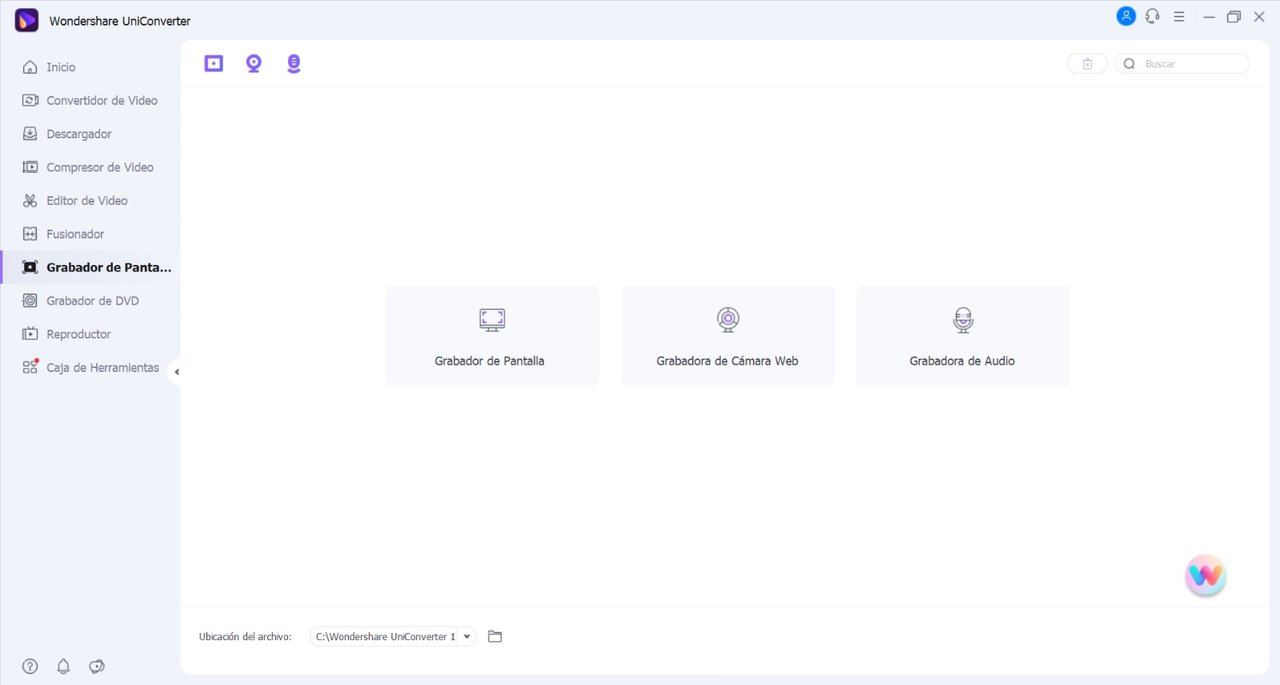The image size is (1280, 685).
Task: Open the user account profile icon
Action: [1126, 16]
